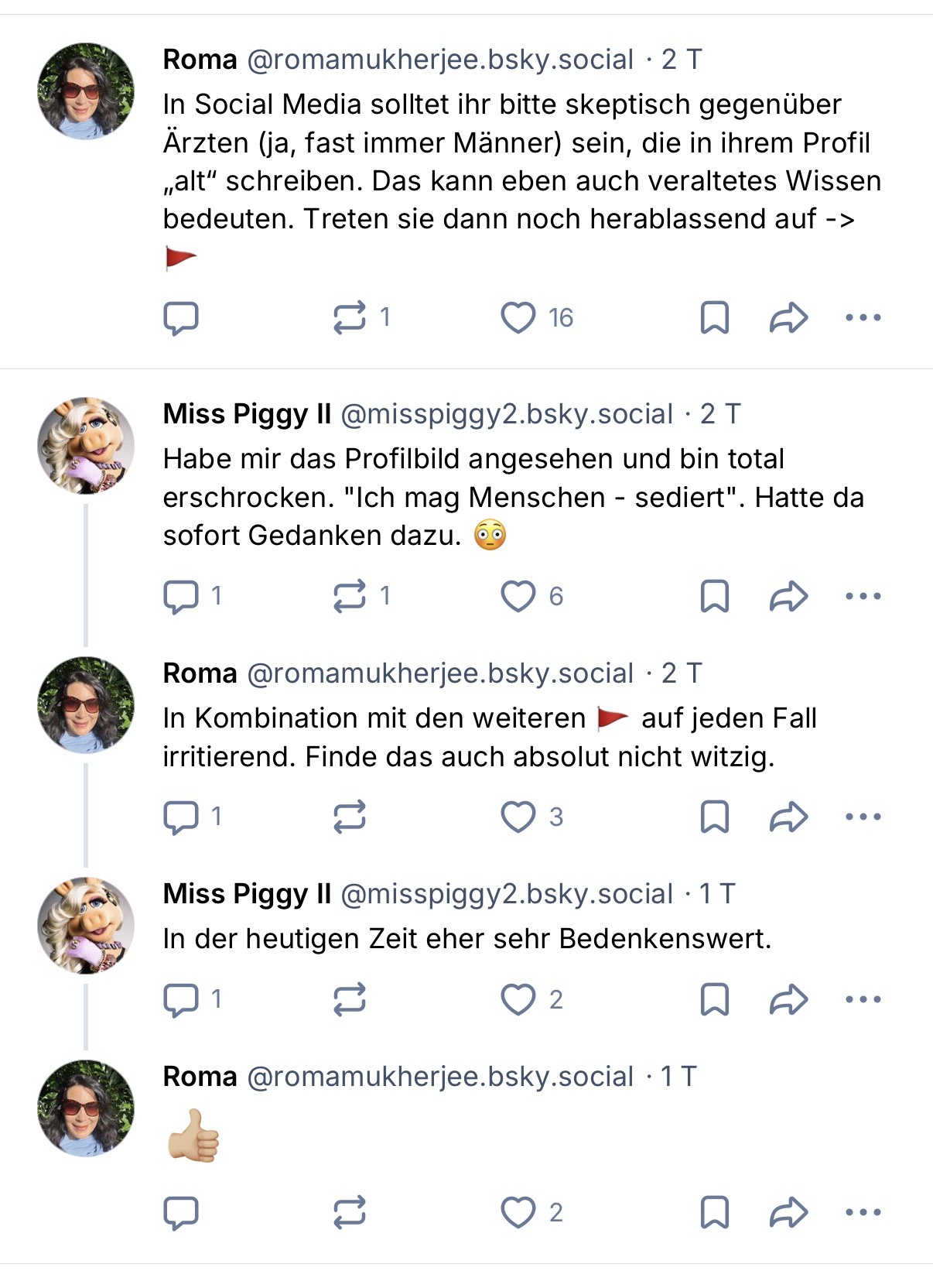The width and height of the screenshot is (933, 1288).
Task: Like Roma's post with 16 likes
Action: click(518, 318)
